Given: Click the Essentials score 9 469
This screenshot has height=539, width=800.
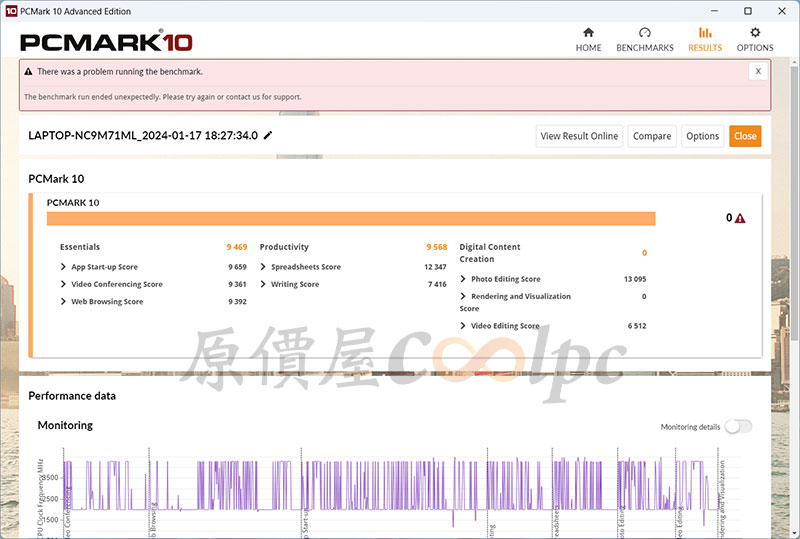Looking at the screenshot, I should [x=237, y=247].
